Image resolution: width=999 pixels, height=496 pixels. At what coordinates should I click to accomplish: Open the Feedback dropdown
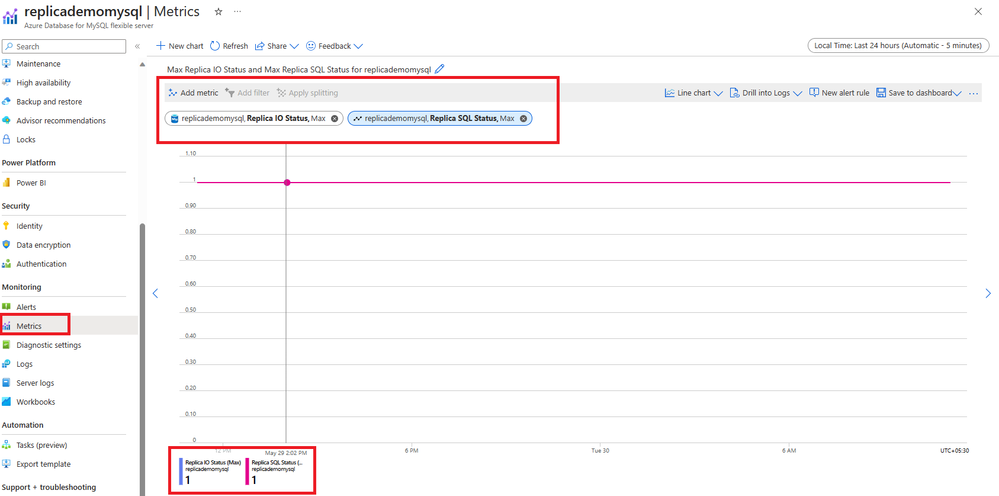click(334, 46)
